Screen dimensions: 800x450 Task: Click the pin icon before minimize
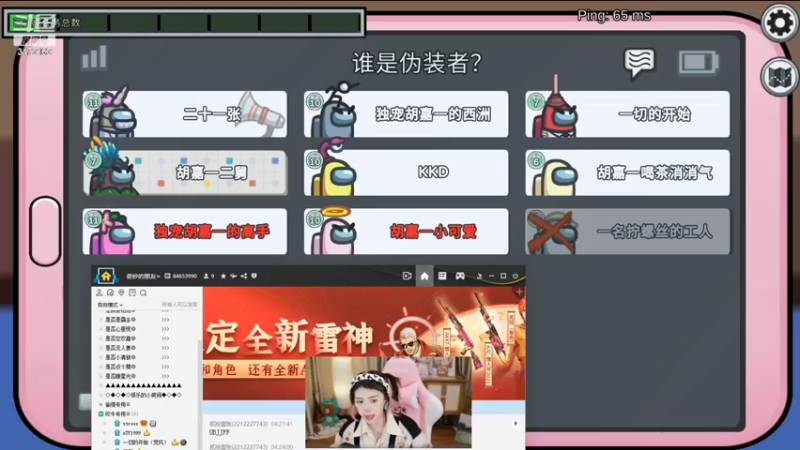click(x=480, y=276)
